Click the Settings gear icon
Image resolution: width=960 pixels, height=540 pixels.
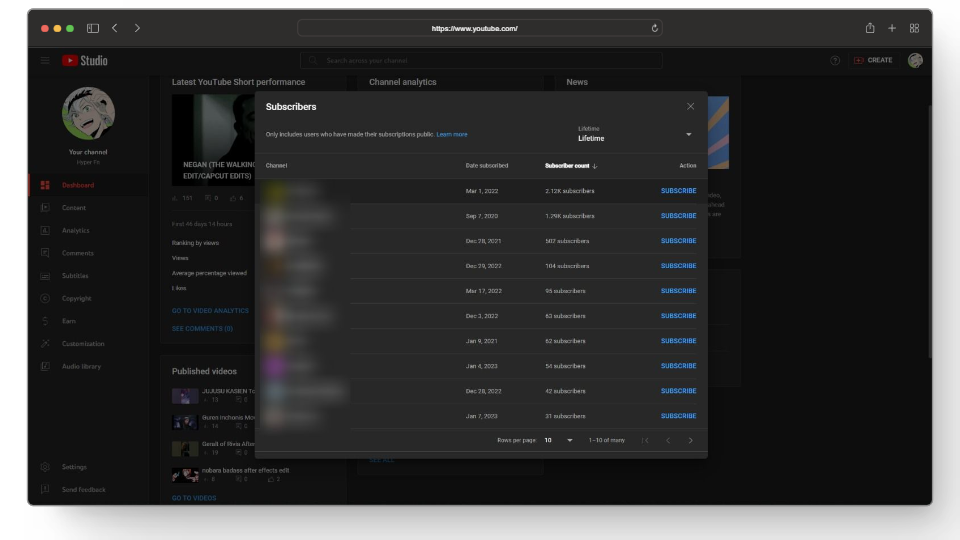tap(45, 467)
